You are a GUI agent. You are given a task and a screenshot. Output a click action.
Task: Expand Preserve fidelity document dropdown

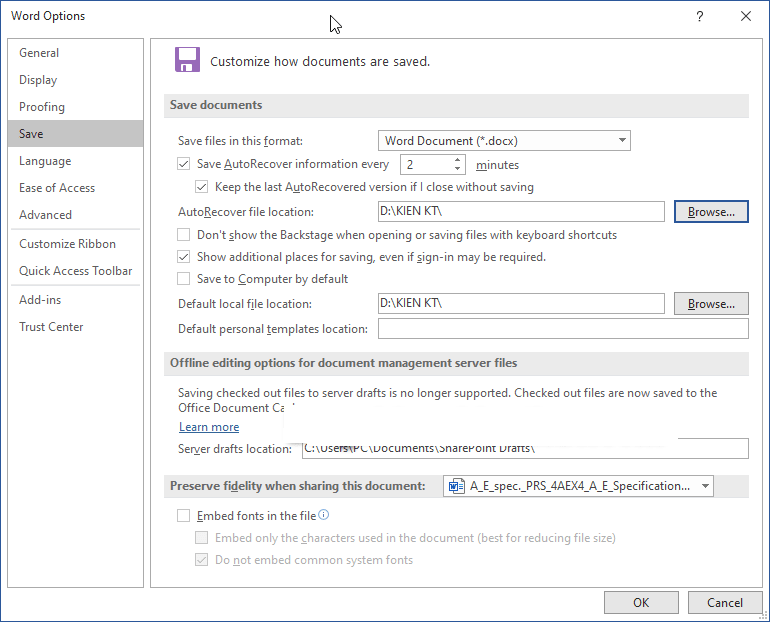pyautogui.click(x=705, y=487)
